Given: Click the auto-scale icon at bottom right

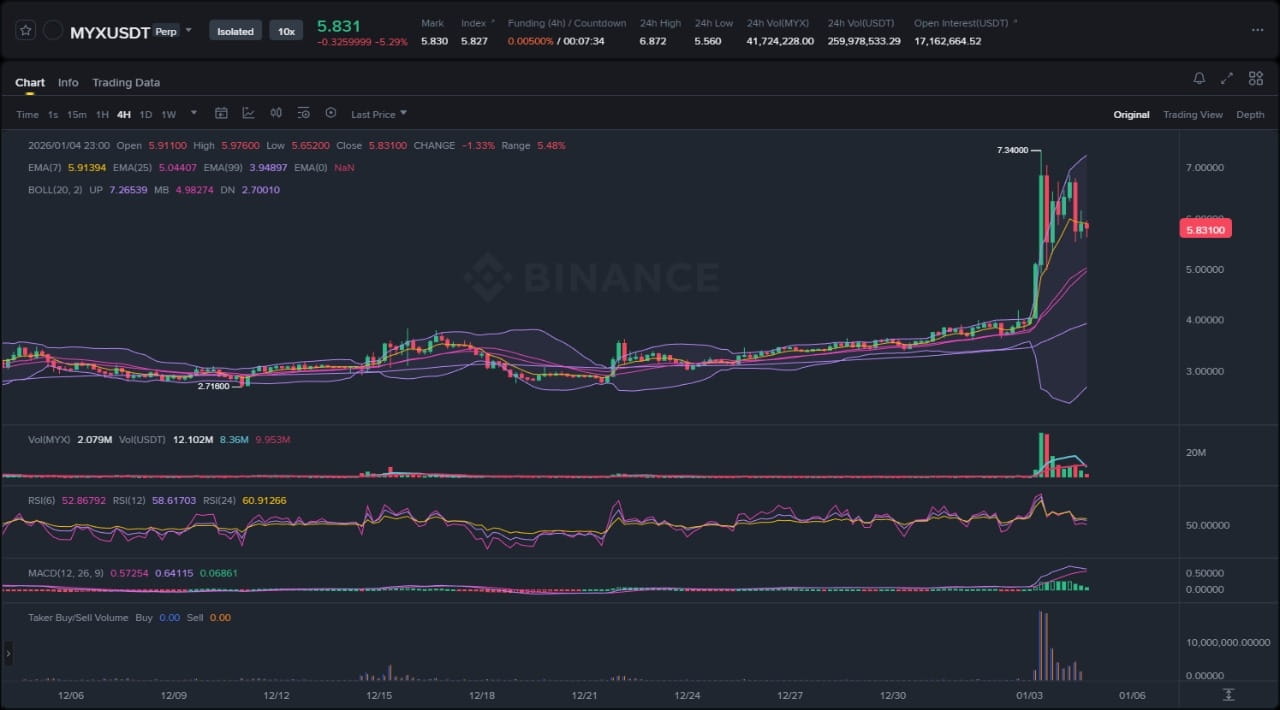Looking at the screenshot, I should [1228, 695].
